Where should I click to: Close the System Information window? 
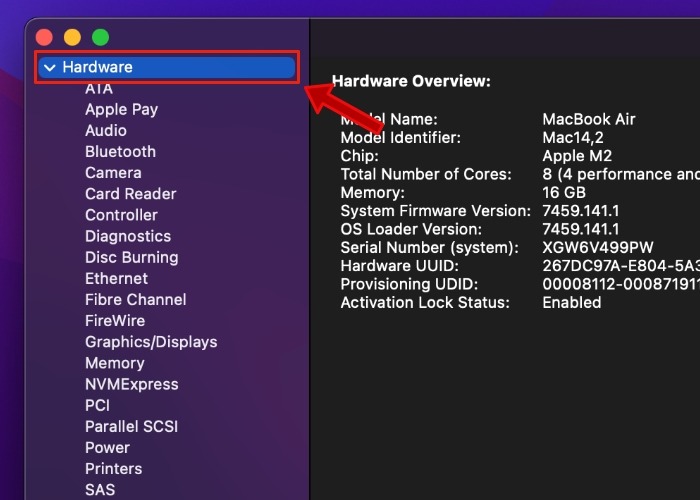pyautogui.click(x=44, y=38)
